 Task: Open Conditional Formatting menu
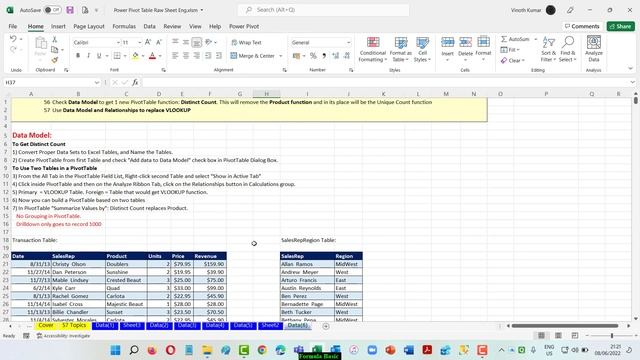point(372,49)
